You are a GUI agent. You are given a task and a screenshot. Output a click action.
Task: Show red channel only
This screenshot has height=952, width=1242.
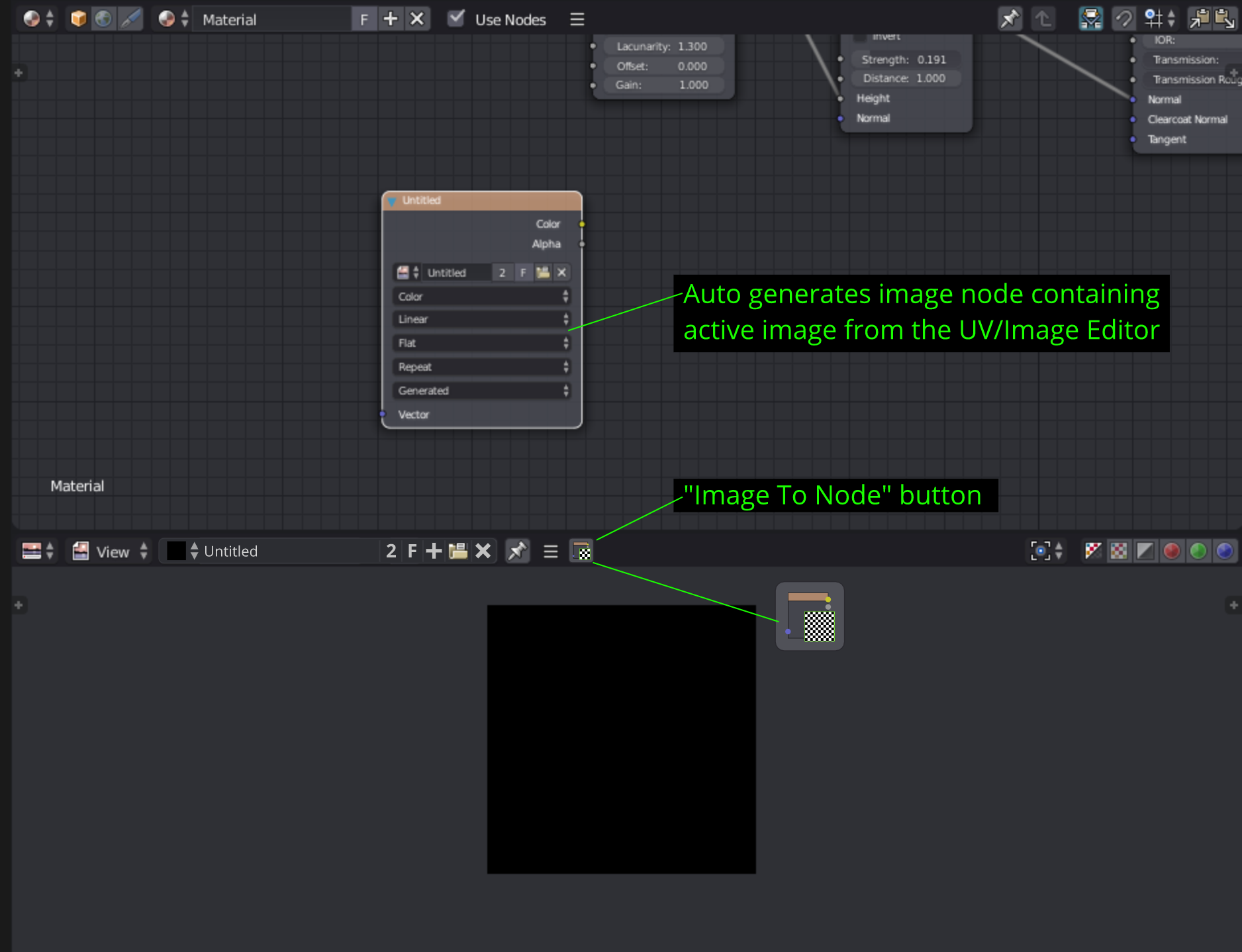click(x=1172, y=551)
